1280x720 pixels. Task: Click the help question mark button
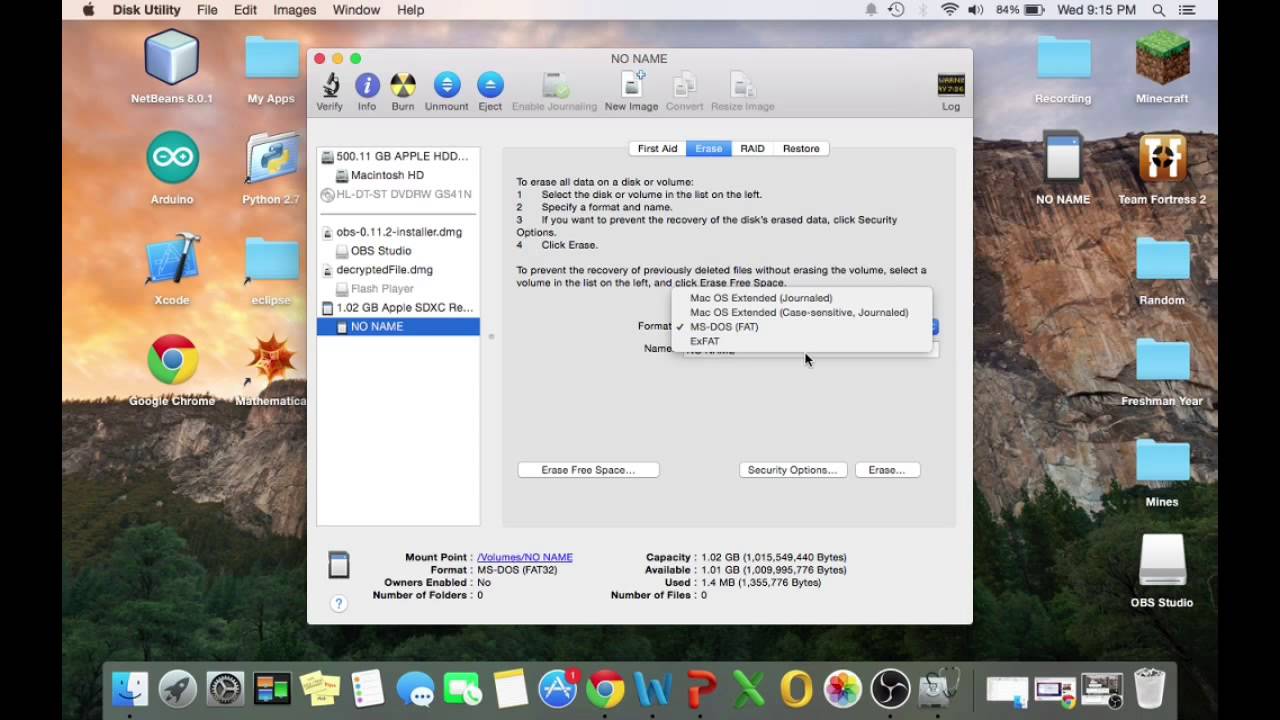point(339,603)
